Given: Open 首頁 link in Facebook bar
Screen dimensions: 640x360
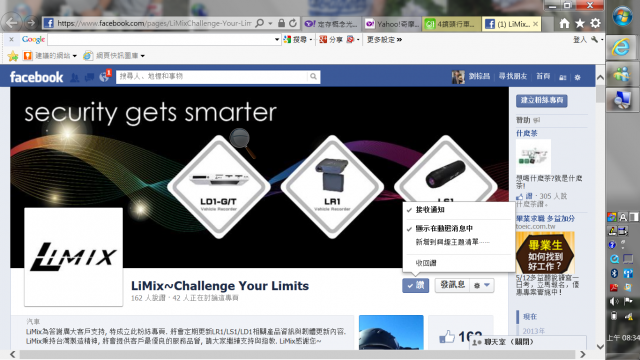Looking at the screenshot, I should pos(543,76).
